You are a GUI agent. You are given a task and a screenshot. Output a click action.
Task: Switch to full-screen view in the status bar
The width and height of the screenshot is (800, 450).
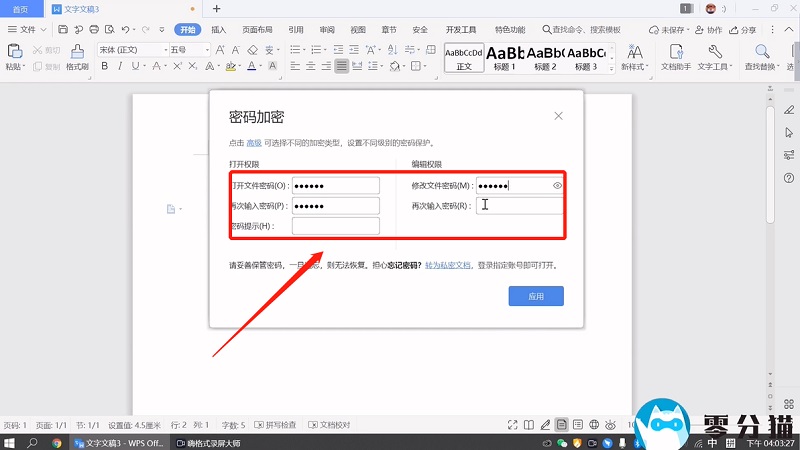pos(512,425)
